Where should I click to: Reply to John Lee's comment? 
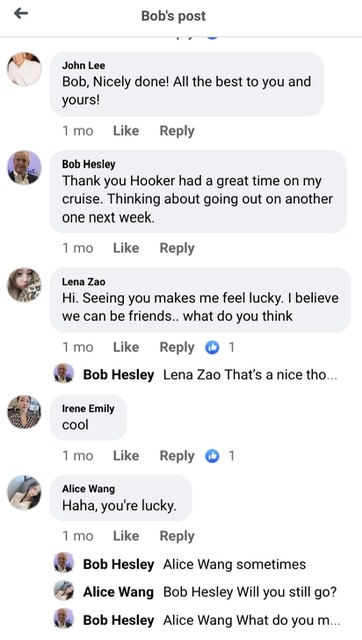[x=177, y=131]
